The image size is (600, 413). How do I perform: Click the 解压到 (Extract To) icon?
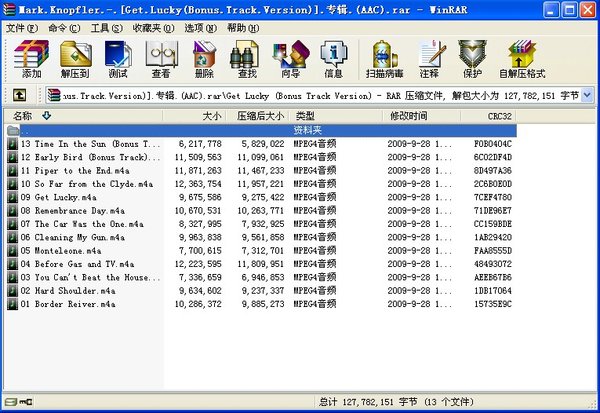tap(75, 59)
